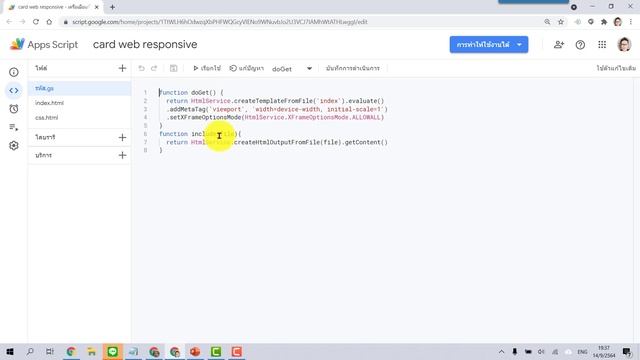Click the Undo arrow in editor toolbar

(141, 68)
